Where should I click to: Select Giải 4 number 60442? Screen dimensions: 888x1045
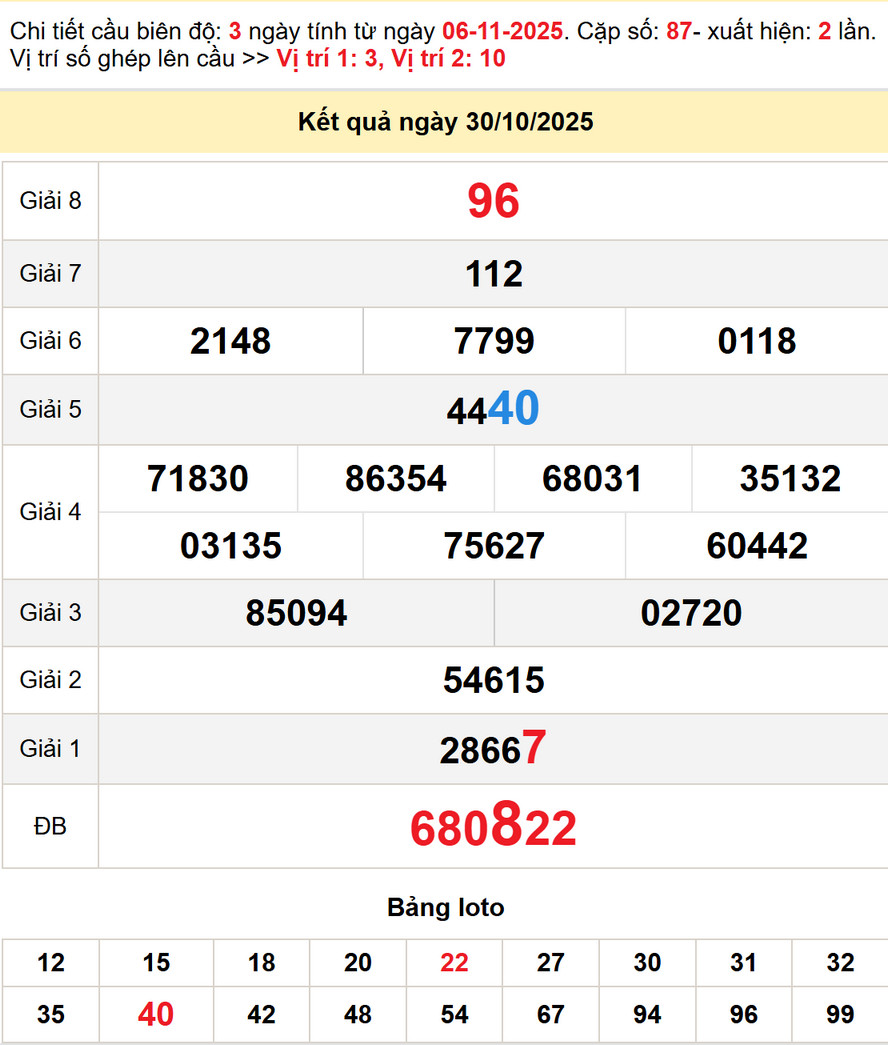click(x=757, y=546)
